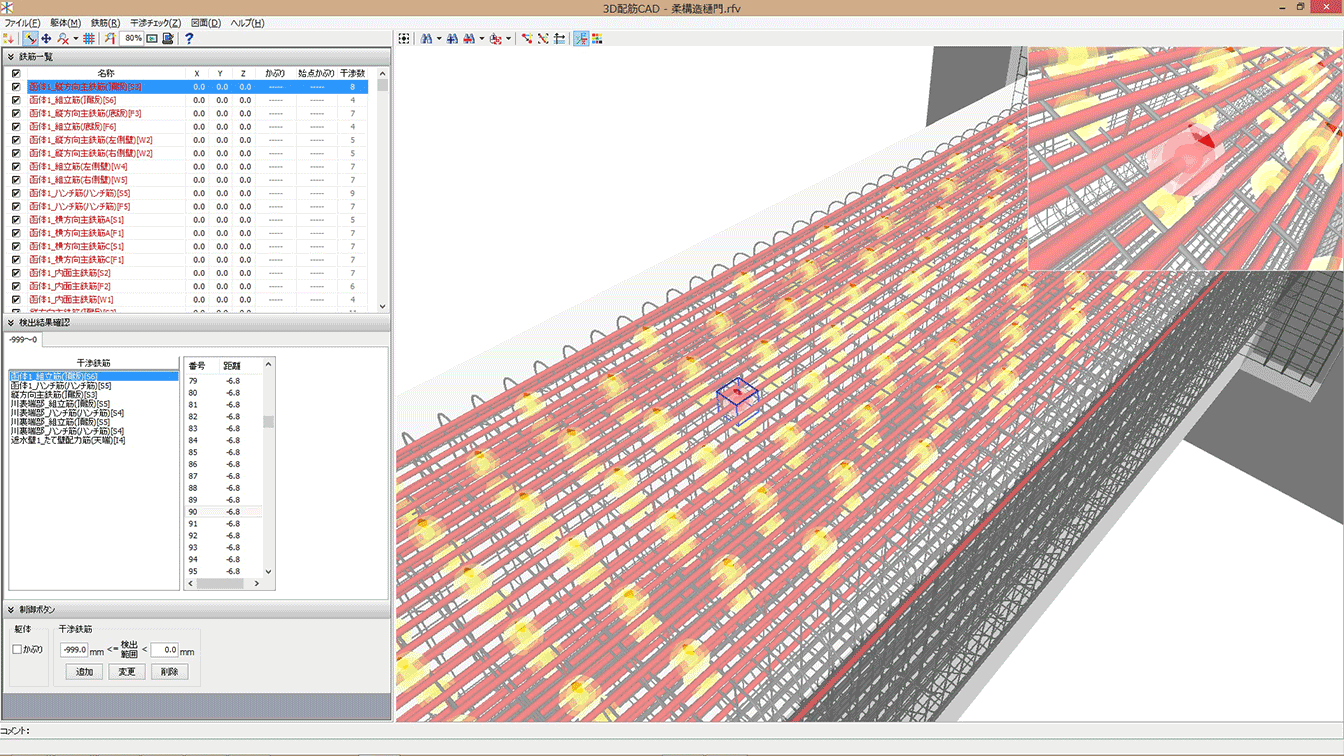This screenshot has width=1344, height=756.
Task: Click horizontal scrollbar thumb of number/distance list
Action: 220,583
